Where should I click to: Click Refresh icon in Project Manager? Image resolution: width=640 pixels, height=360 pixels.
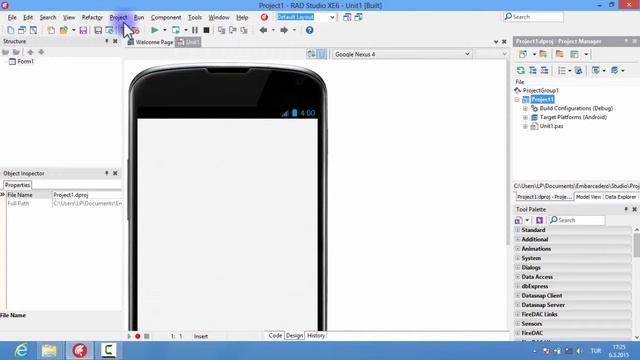pyautogui.click(x=521, y=71)
